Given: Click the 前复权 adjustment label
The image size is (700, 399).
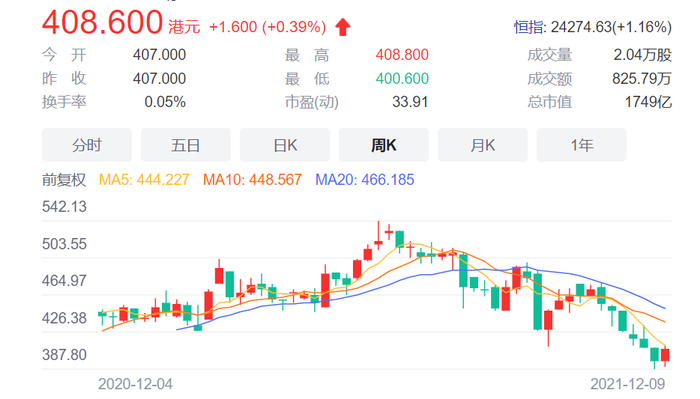Looking at the screenshot, I should pyautogui.click(x=64, y=180).
